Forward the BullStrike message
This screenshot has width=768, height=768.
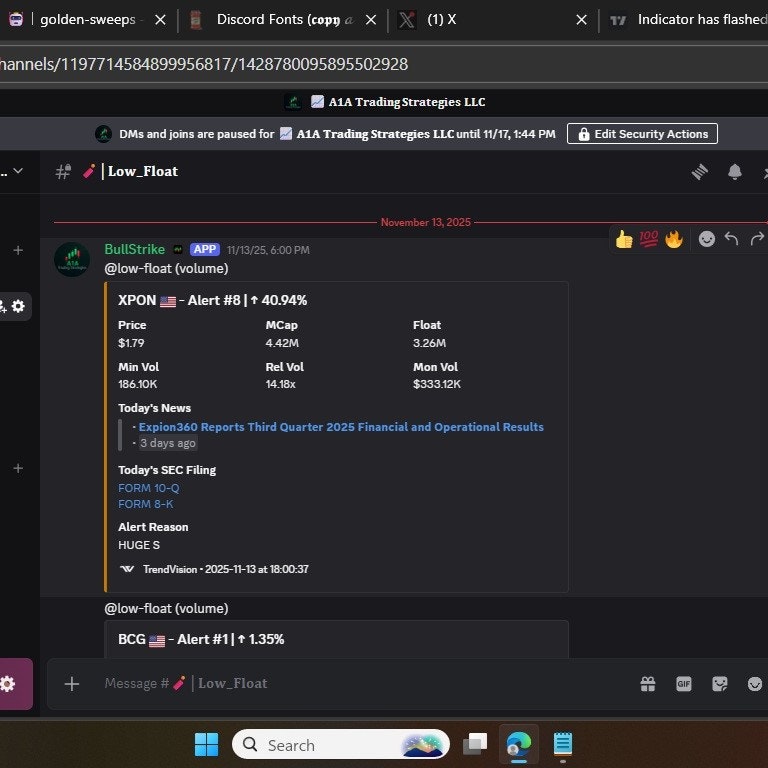click(757, 239)
